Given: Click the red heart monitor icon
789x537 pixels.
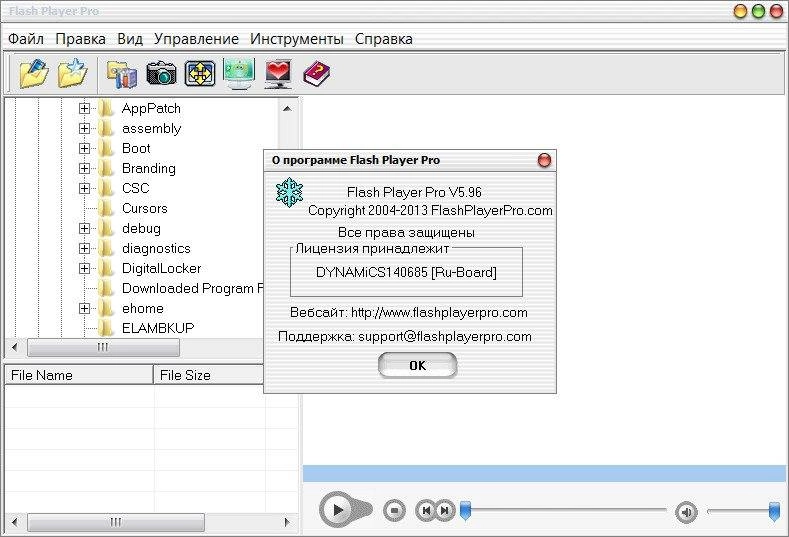Looking at the screenshot, I should (278, 74).
